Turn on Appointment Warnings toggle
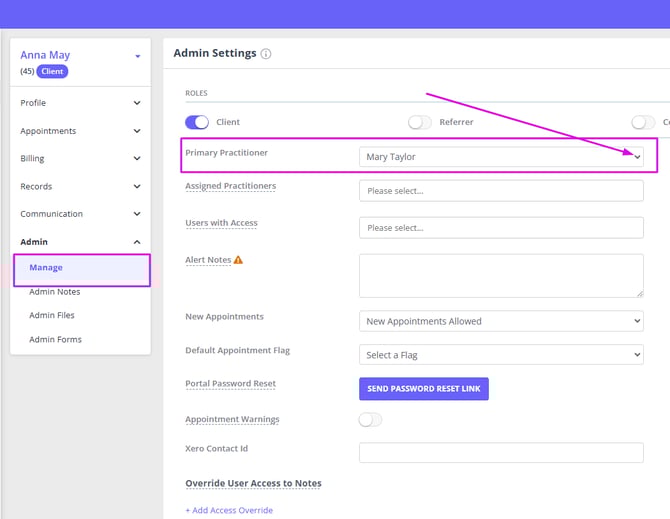The image size is (670, 519). (370, 419)
